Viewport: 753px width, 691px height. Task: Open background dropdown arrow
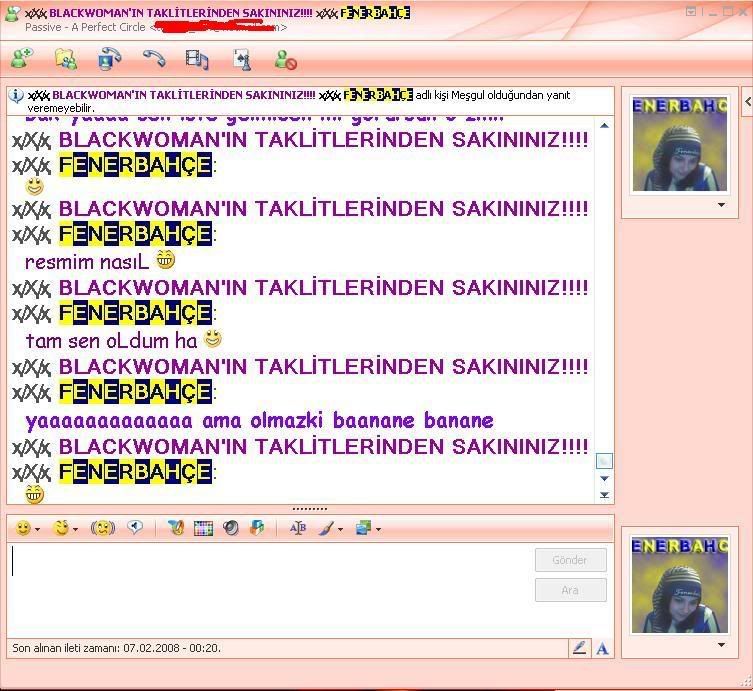click(378, 530)
